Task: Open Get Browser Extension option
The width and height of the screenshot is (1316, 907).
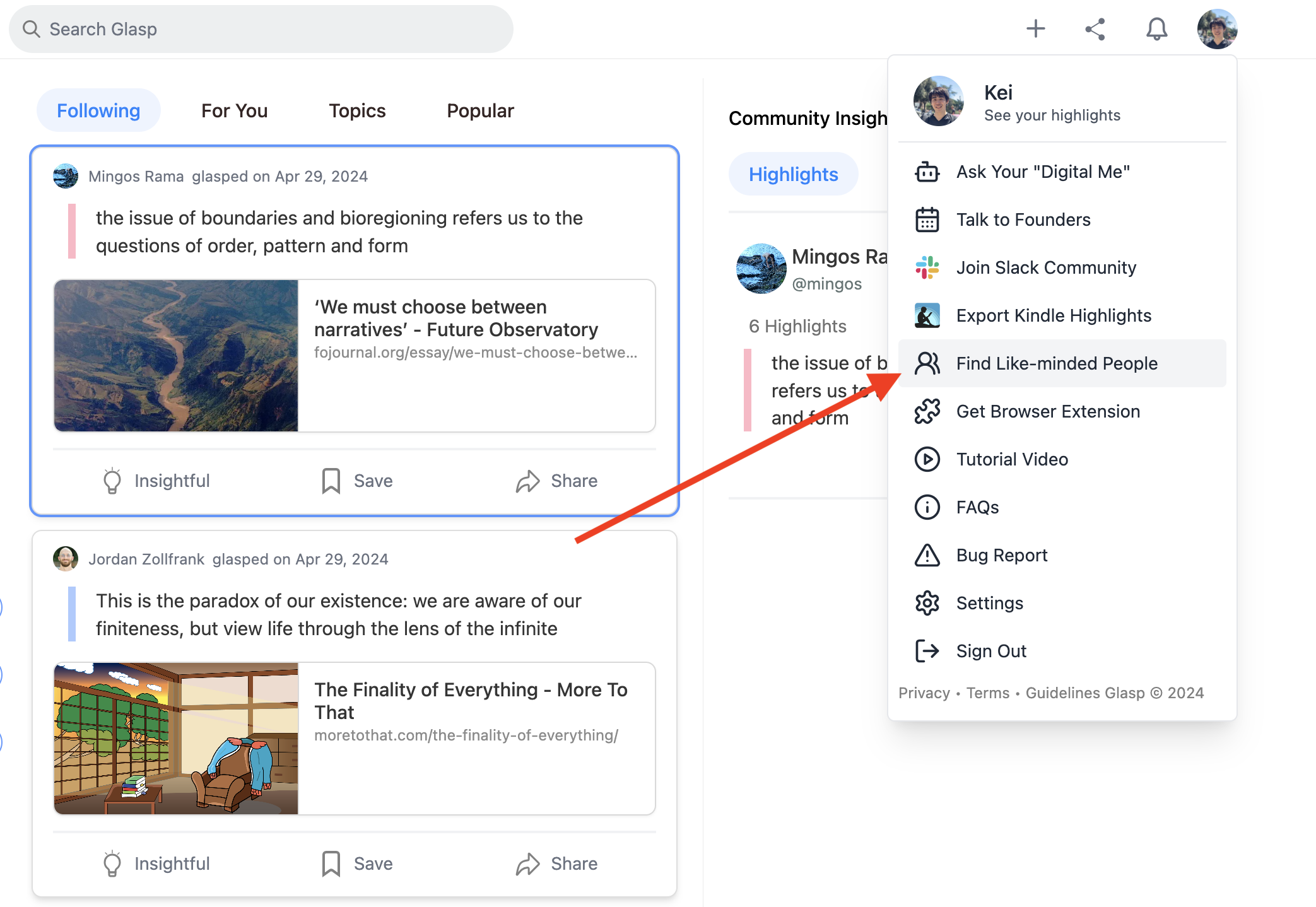Action: 1047,411
